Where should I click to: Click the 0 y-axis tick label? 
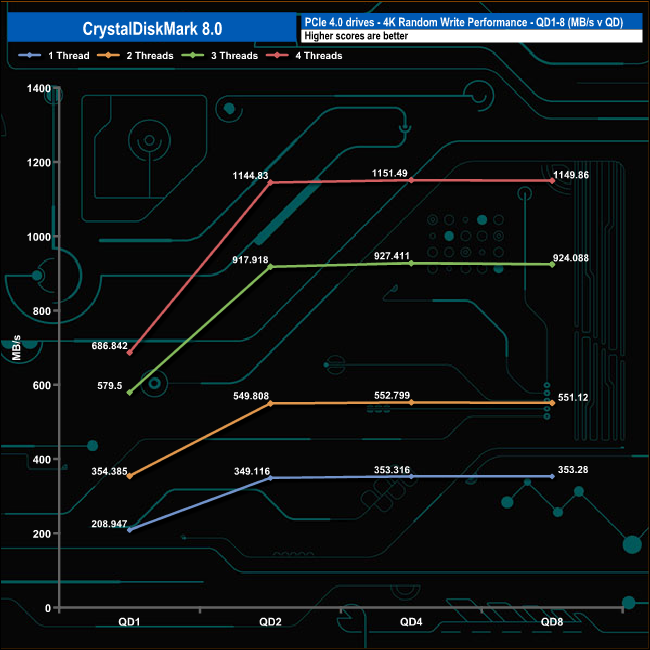tap(48, 608)
